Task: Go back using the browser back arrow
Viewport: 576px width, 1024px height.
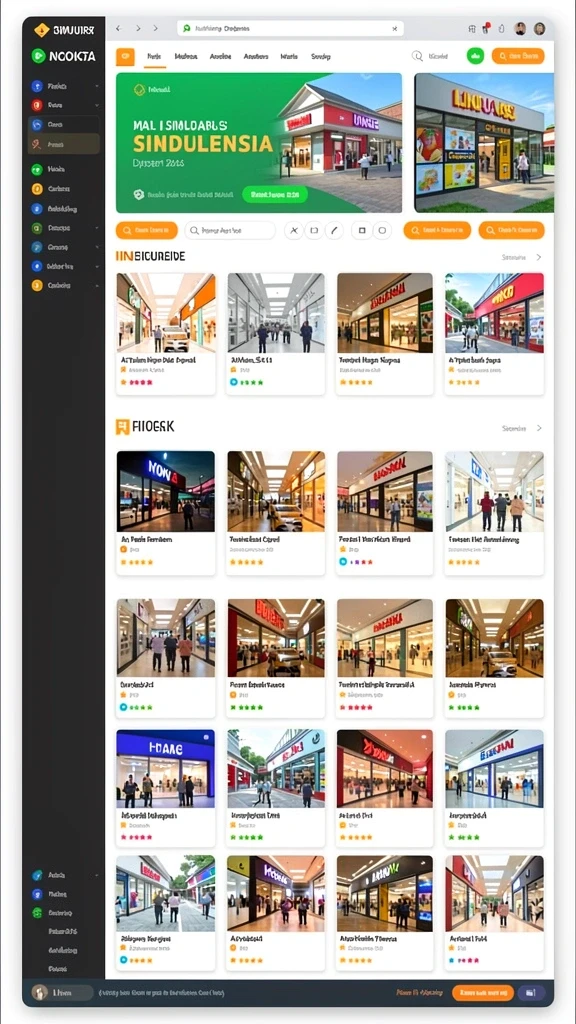Action: 119,29
